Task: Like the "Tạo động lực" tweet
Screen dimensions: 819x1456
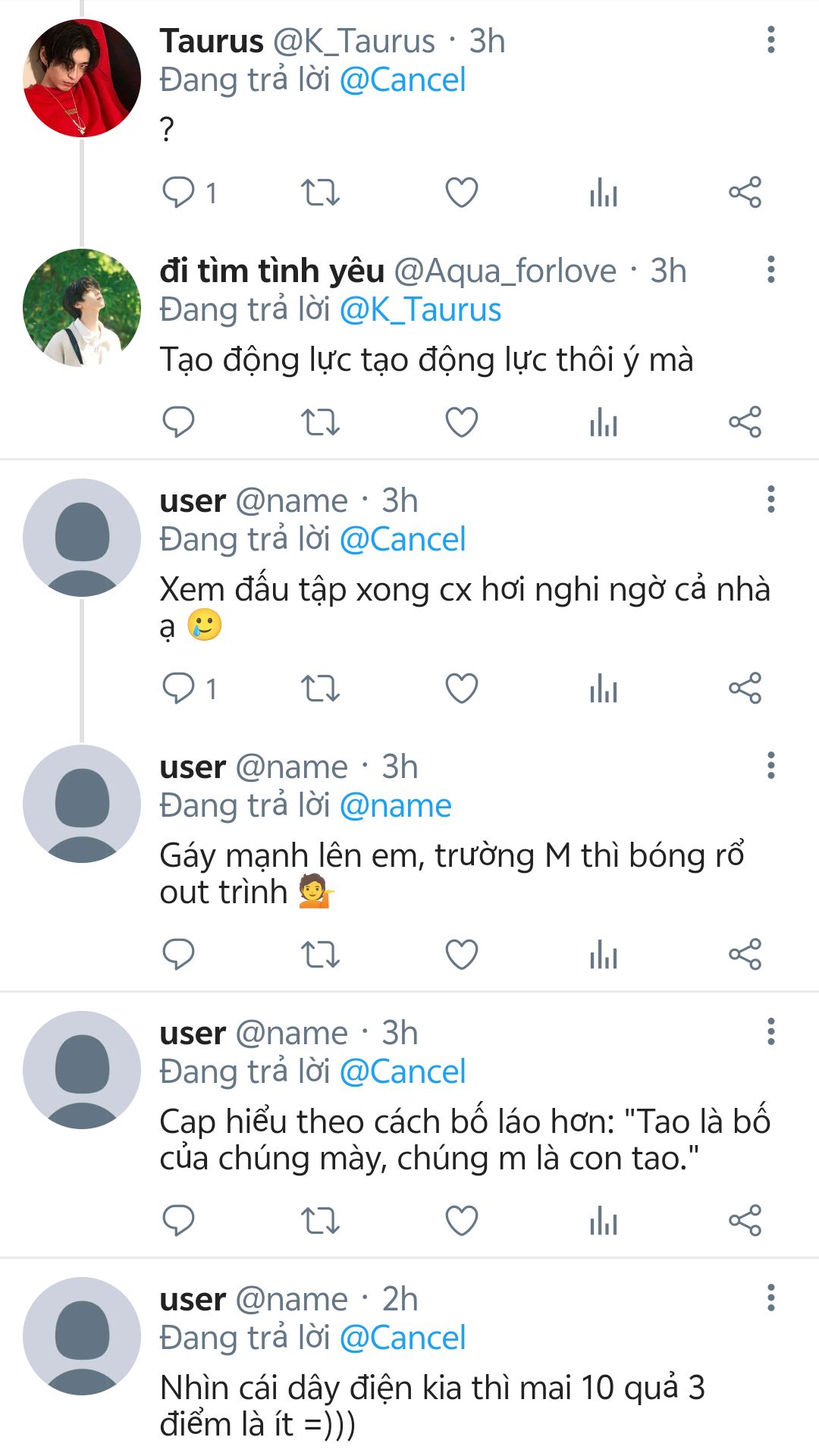Action: [461, 422]
